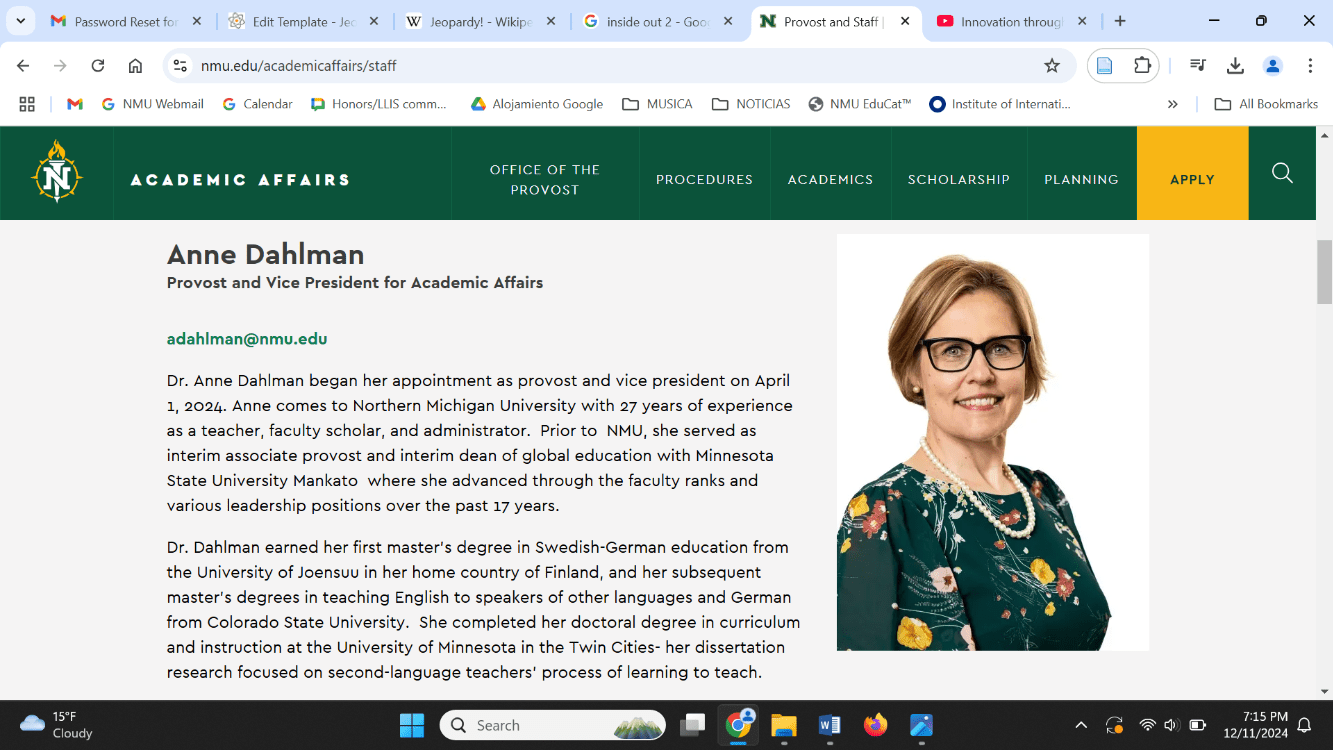Open the tab search dropdown arrow

tap(20, 21)
